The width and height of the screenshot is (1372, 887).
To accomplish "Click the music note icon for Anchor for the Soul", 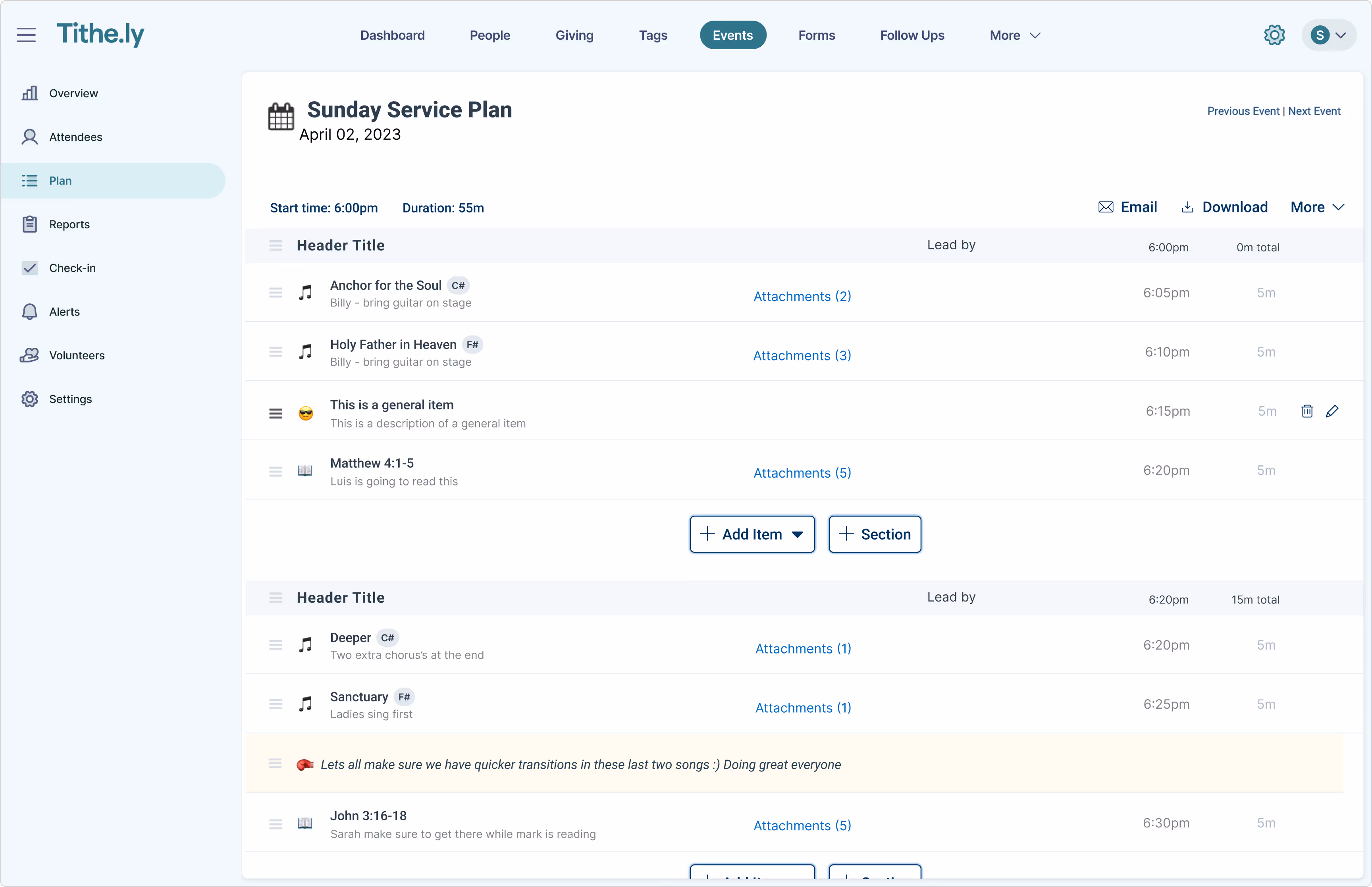I will [306, 293].
